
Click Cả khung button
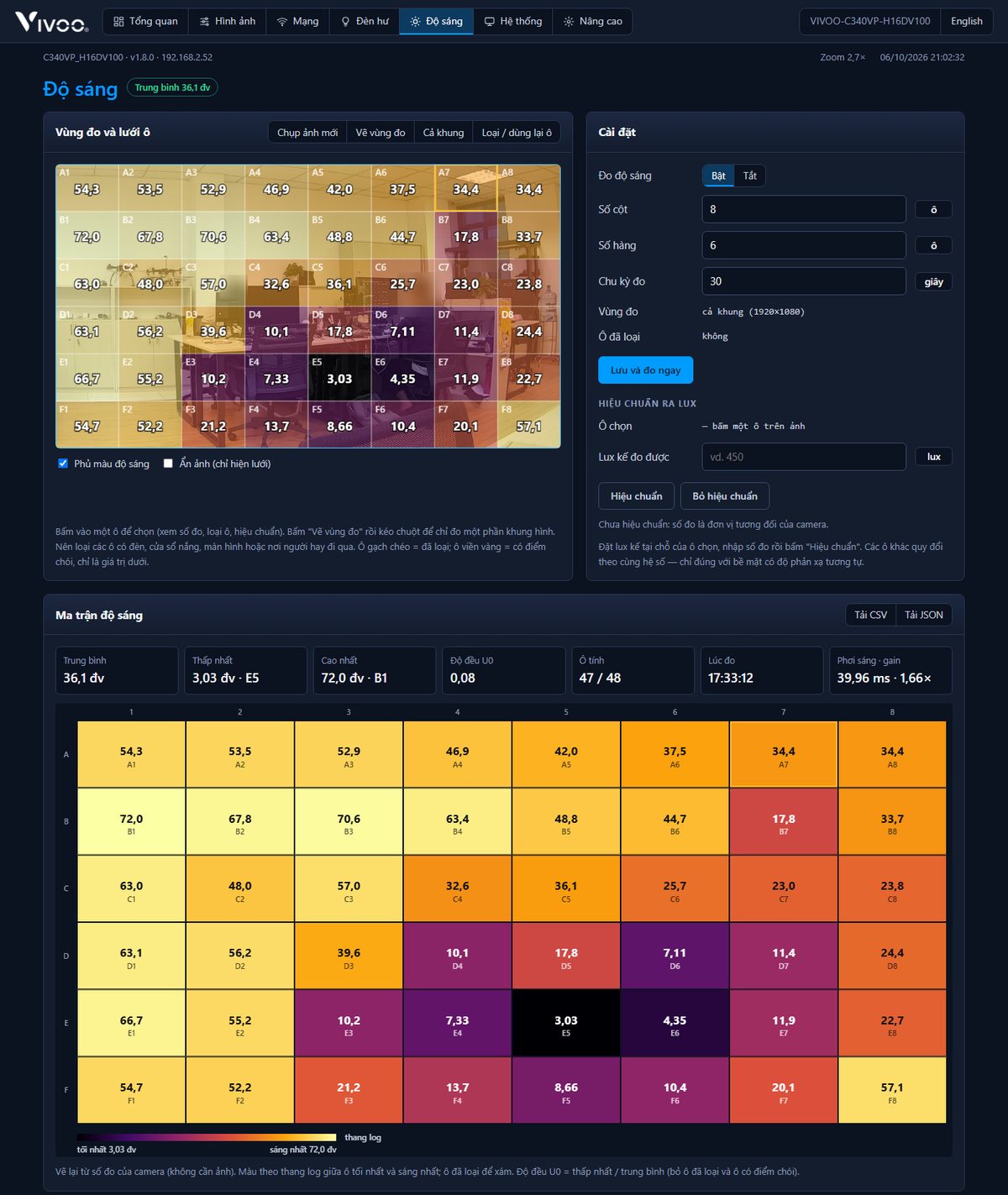coord(444,133)
